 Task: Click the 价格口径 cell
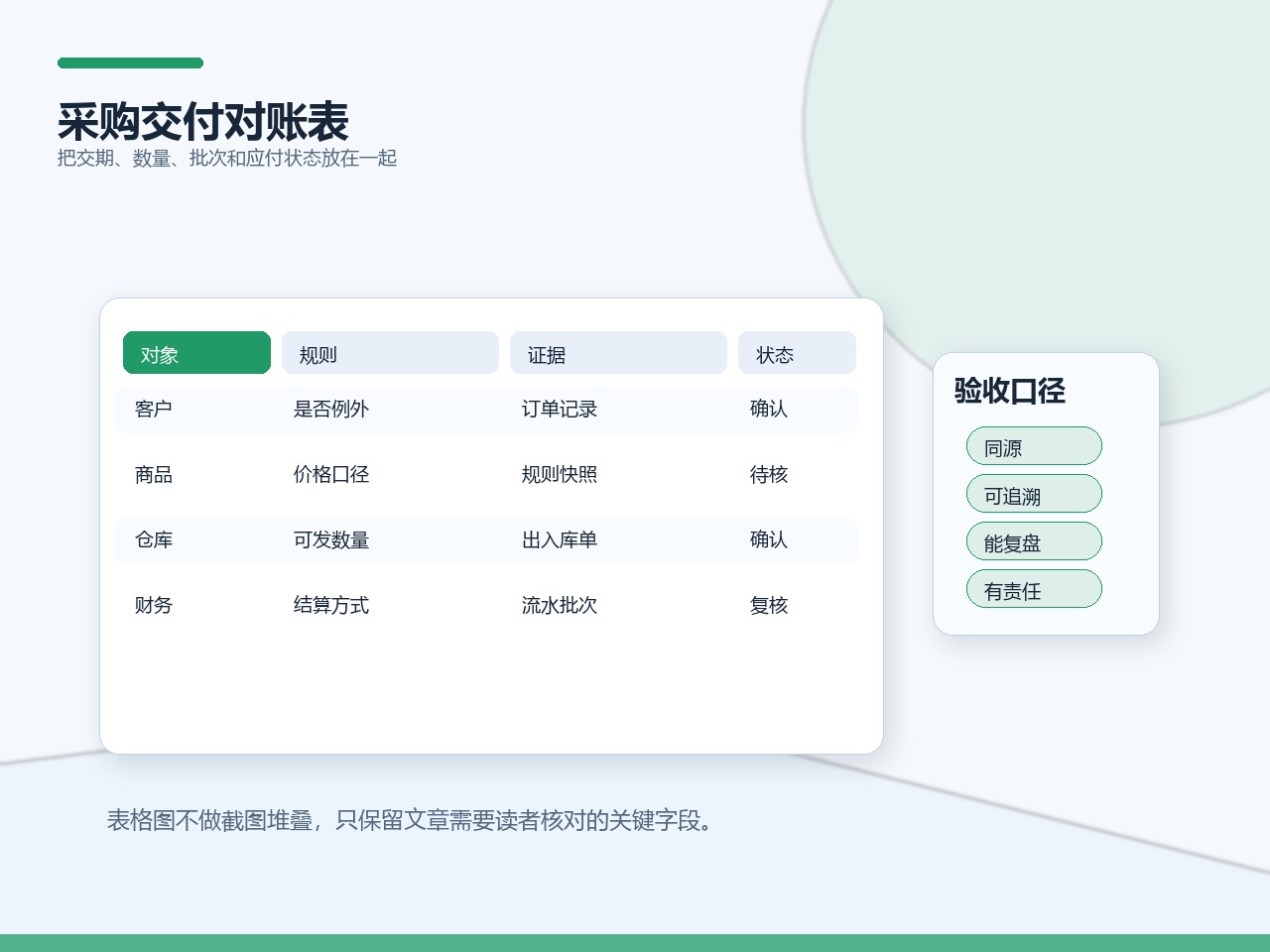click(331, 475)
